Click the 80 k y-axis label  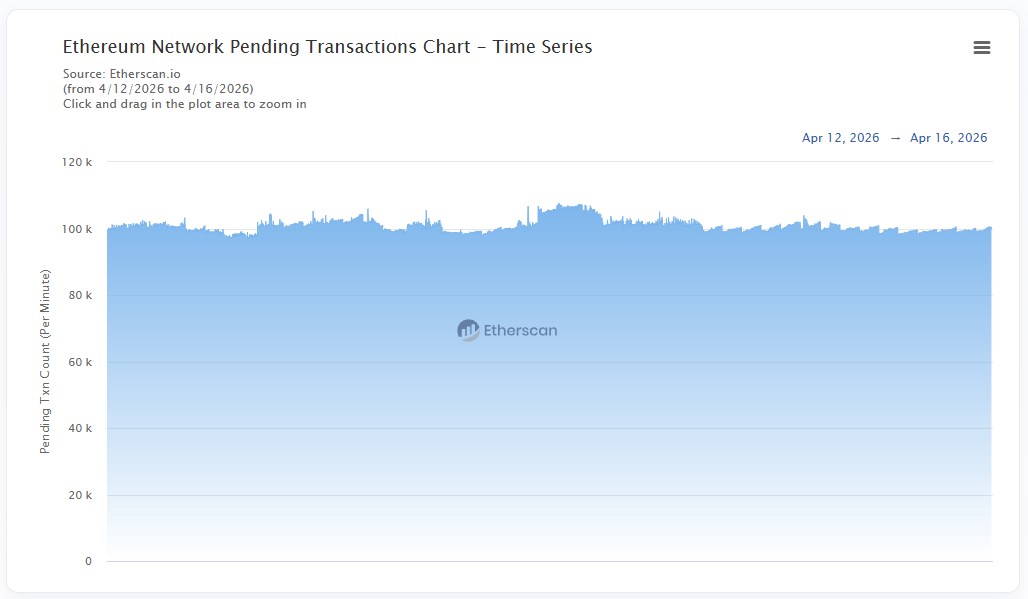click(79, 295)
